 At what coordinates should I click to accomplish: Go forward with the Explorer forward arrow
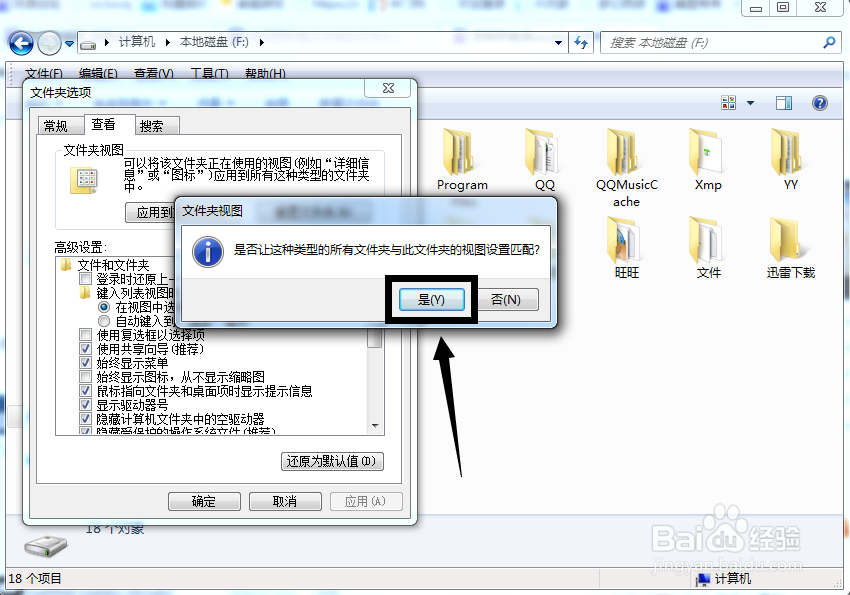[49, 43]
